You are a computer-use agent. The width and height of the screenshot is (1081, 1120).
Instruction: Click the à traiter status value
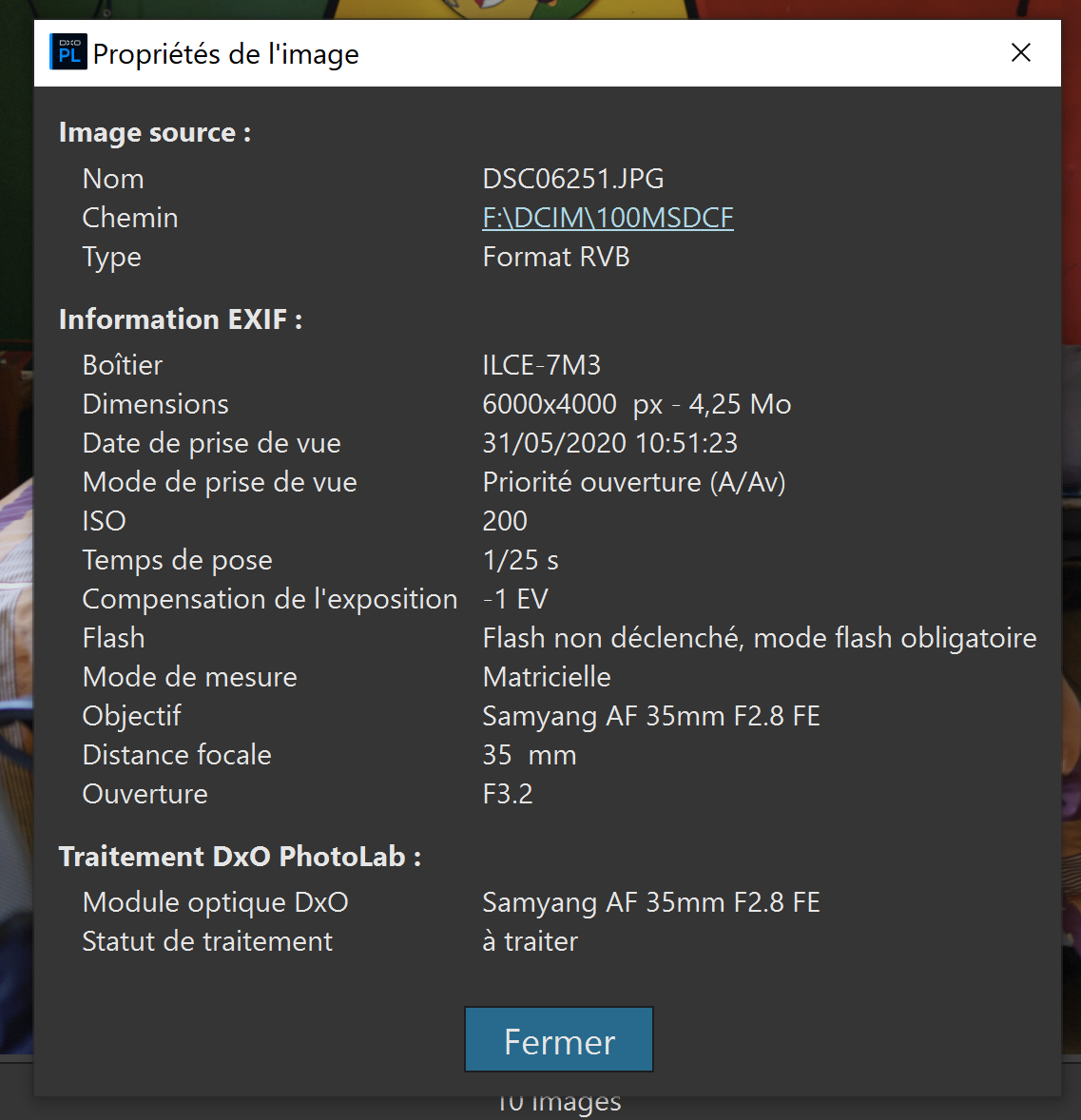tap(531, 941)
